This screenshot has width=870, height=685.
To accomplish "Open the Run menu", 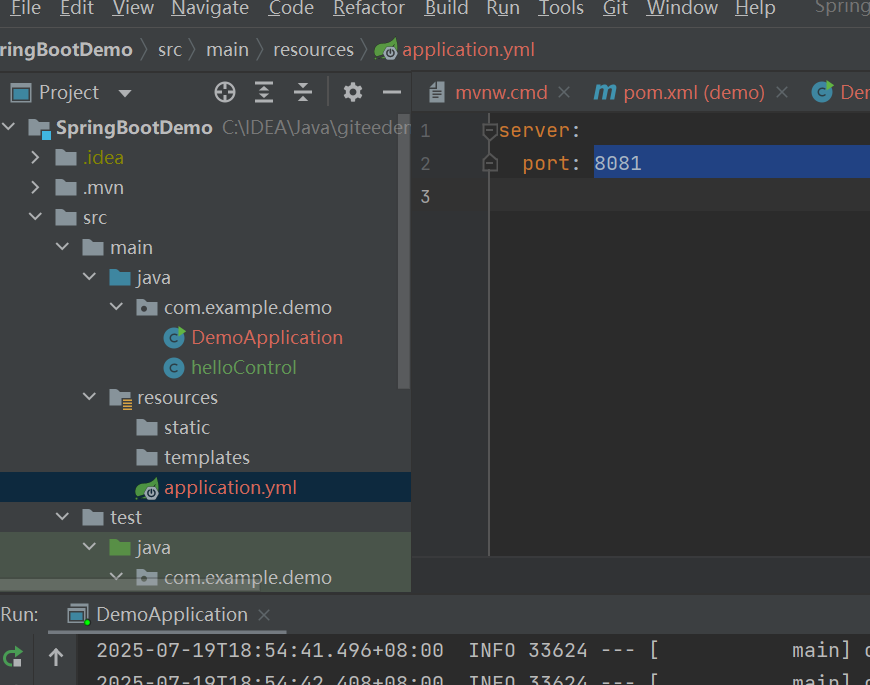I will [x=503, y=8].
